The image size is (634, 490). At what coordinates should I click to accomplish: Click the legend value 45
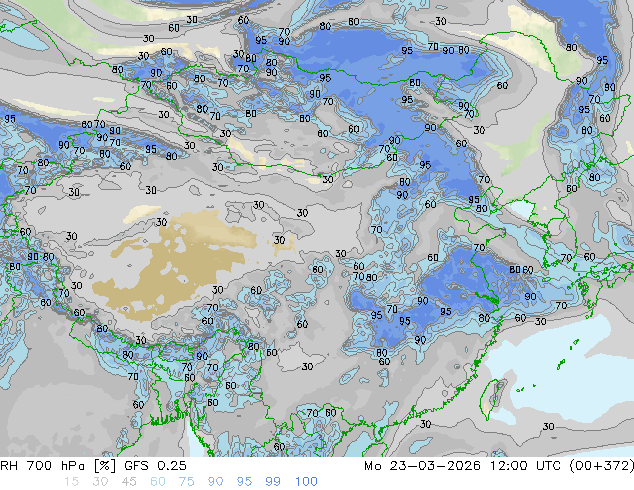(129, 482)
